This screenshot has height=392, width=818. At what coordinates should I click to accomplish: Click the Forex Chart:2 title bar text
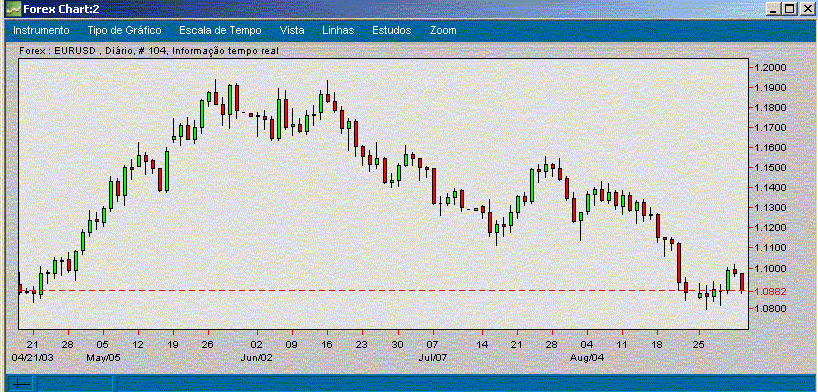coord(62,9)
